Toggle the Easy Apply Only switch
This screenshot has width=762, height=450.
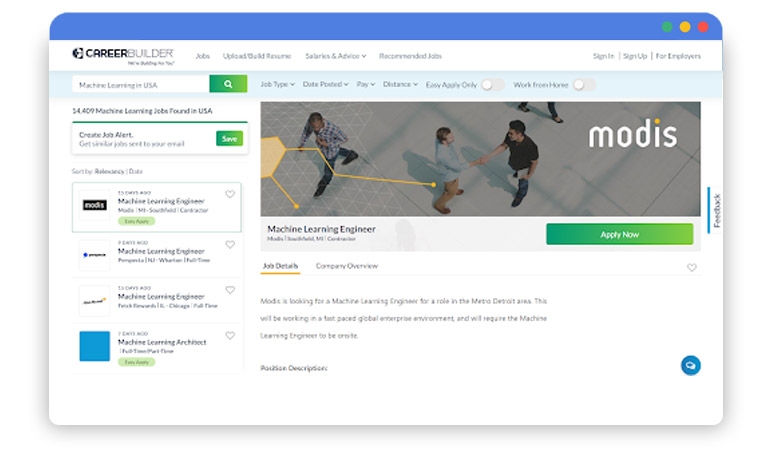coord(492,85)
